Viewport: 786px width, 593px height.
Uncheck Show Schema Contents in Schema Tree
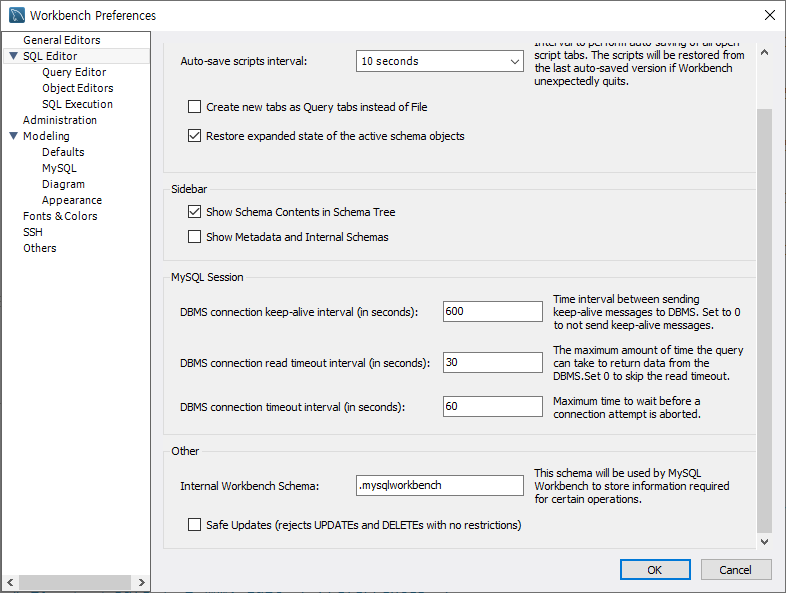(194, 212)
